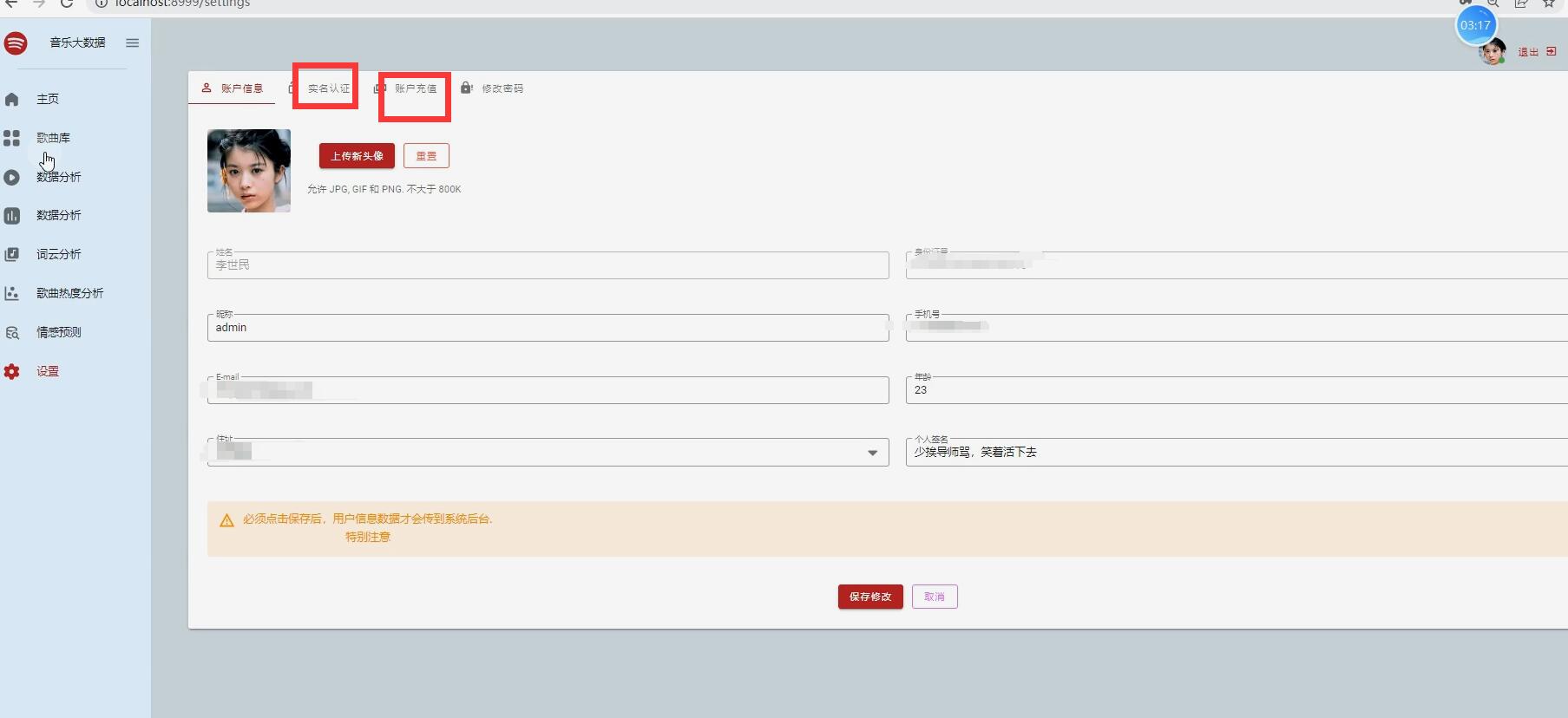Click the scatter chart icon beside 歌曲热度分析

[x=12, y=293]
